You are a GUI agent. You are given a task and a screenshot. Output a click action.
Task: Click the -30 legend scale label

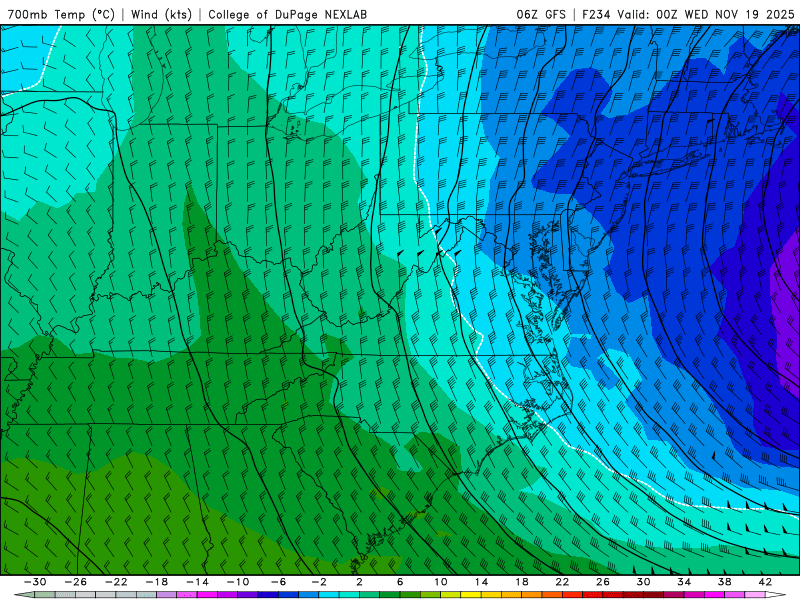[35, 582]
